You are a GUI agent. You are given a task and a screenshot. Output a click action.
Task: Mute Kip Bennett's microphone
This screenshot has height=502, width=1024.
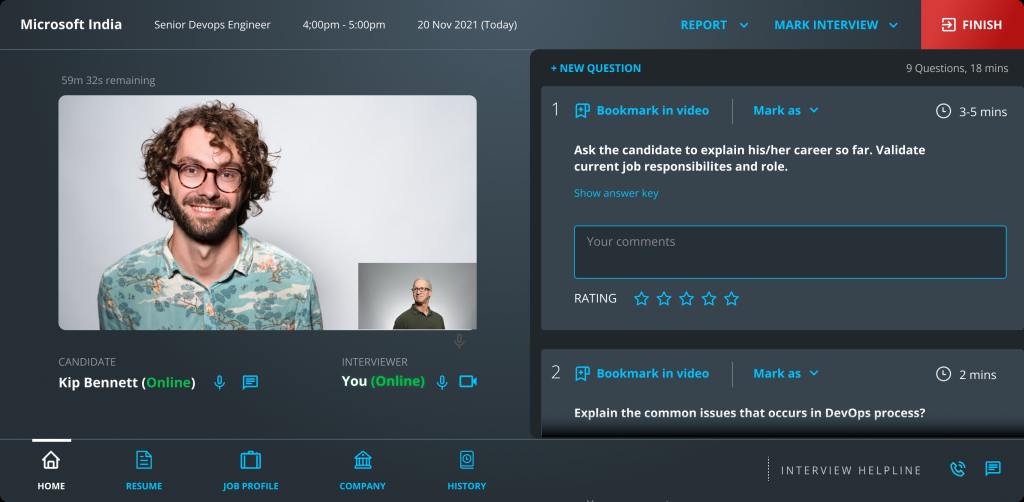(220, 382)
